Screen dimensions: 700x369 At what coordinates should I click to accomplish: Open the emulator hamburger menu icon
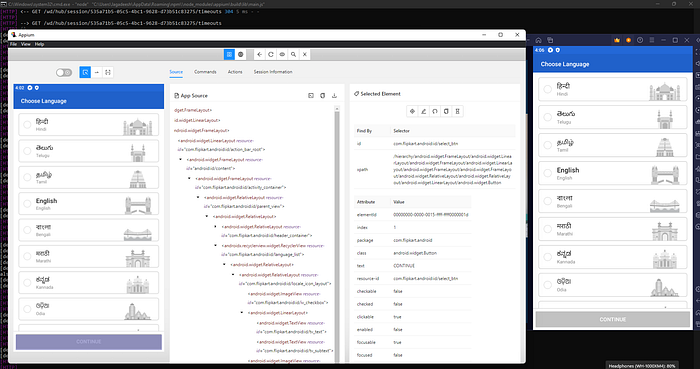652,40
